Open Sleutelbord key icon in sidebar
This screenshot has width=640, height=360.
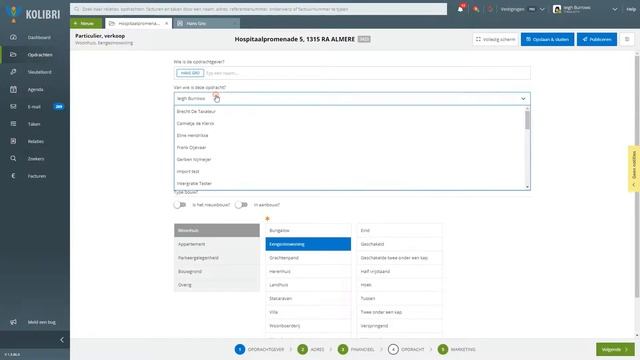13,72
